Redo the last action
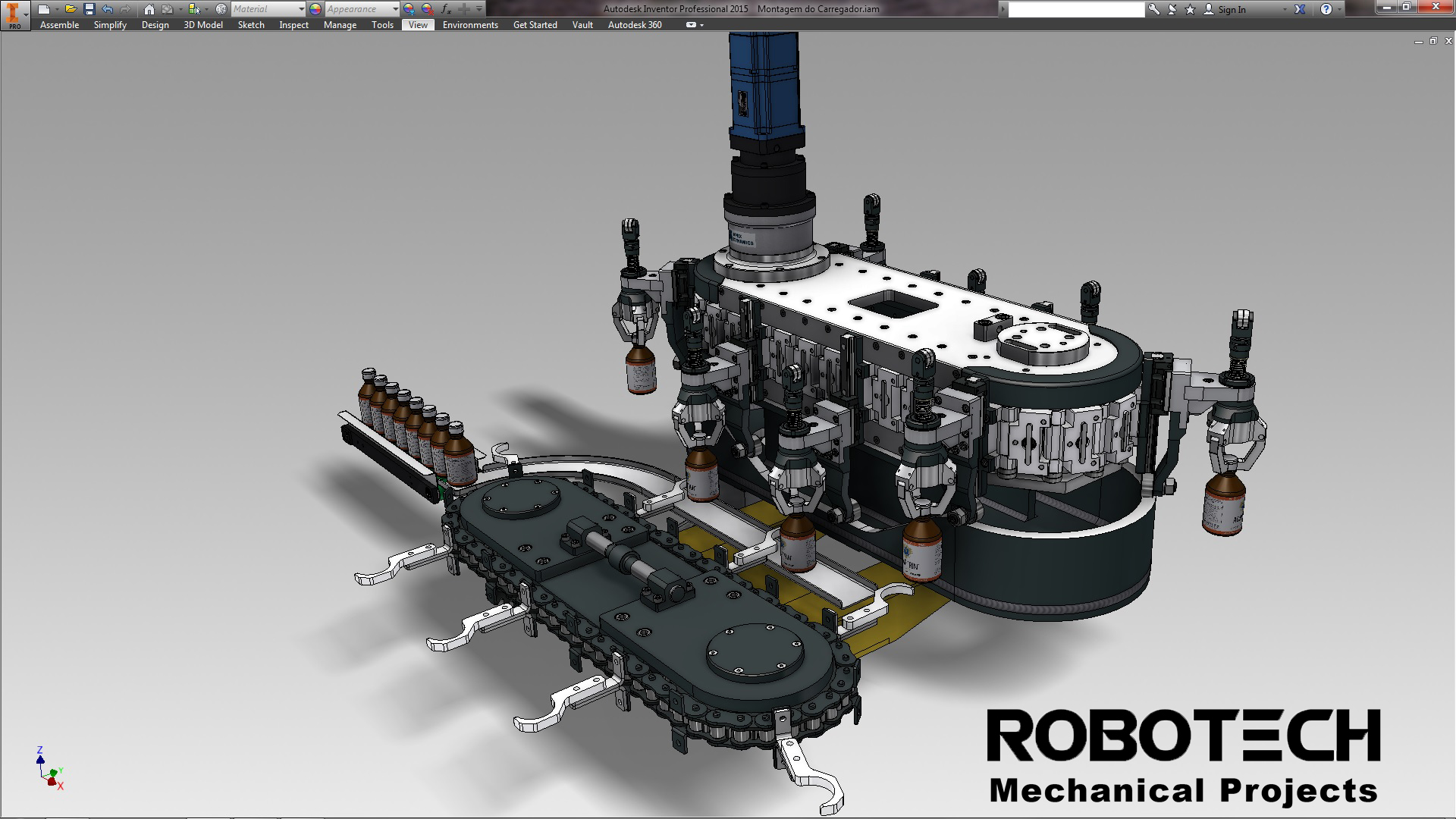 125,9
